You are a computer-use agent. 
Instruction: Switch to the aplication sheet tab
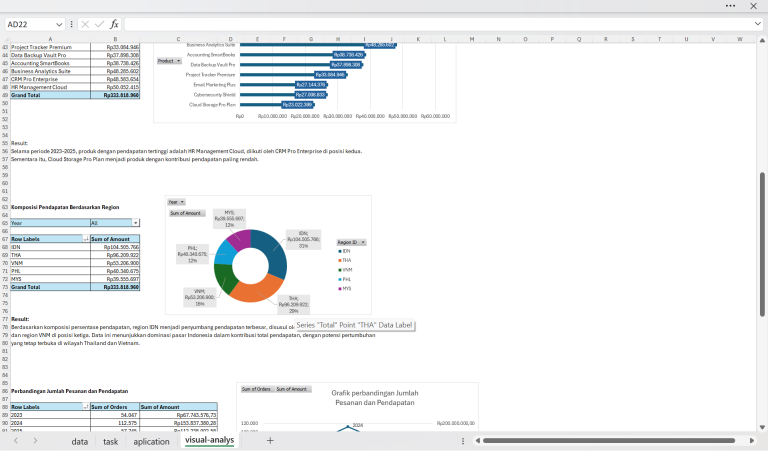pos(151,440)
